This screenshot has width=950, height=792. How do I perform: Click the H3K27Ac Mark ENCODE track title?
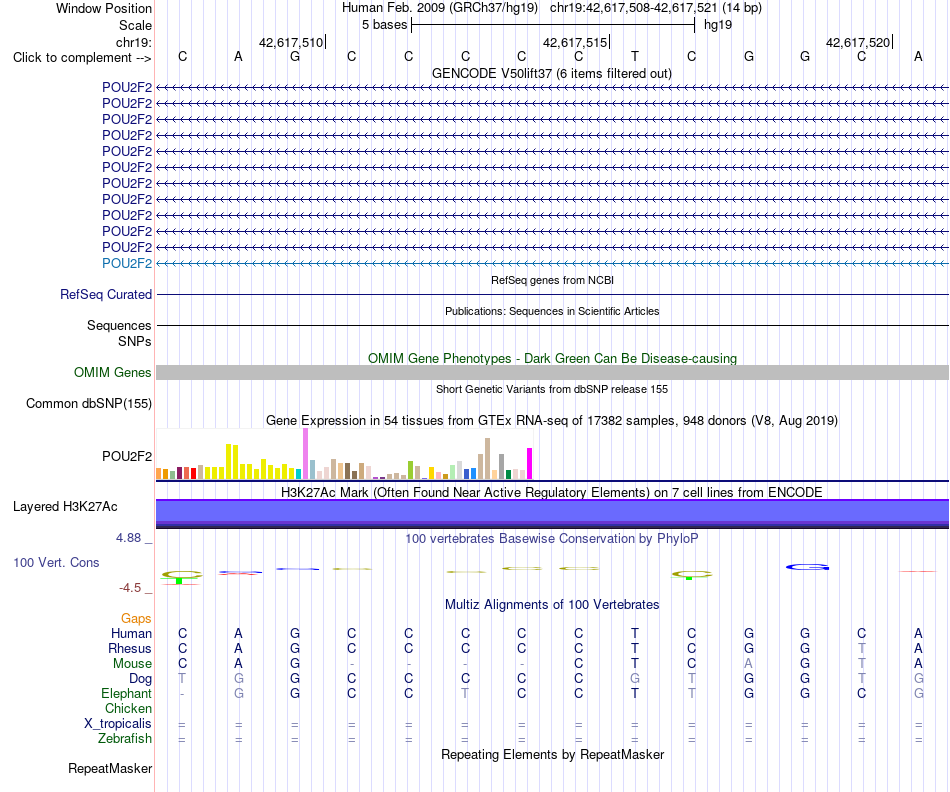(552, 492)
